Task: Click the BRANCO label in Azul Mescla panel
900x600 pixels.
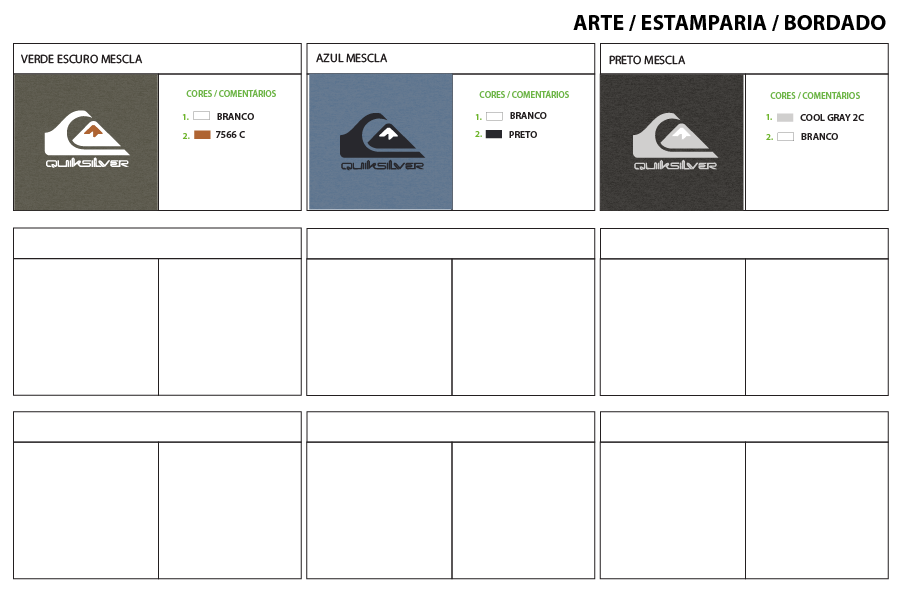Action: coord(528,115)
